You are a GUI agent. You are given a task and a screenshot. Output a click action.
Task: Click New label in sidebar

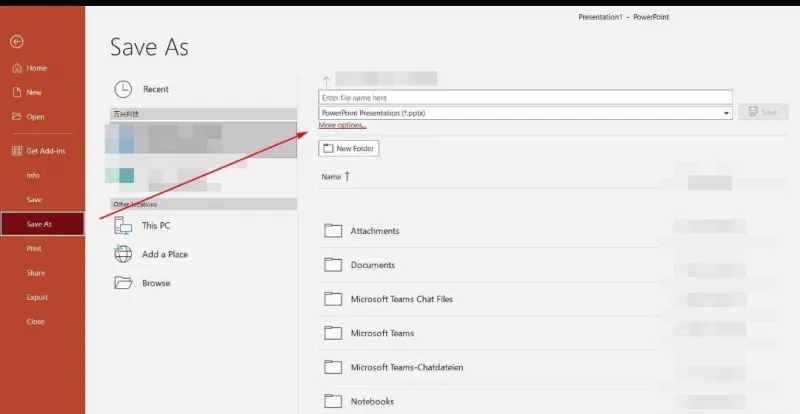[34, 92]
